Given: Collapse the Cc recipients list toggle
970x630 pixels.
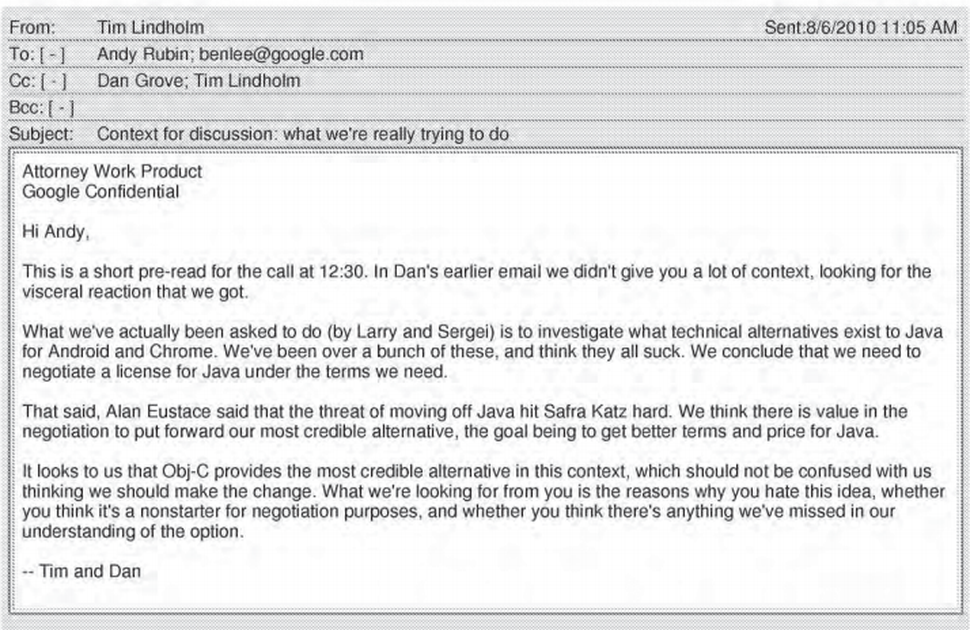Looking at the screenshot, I should [x=54, y=81].
